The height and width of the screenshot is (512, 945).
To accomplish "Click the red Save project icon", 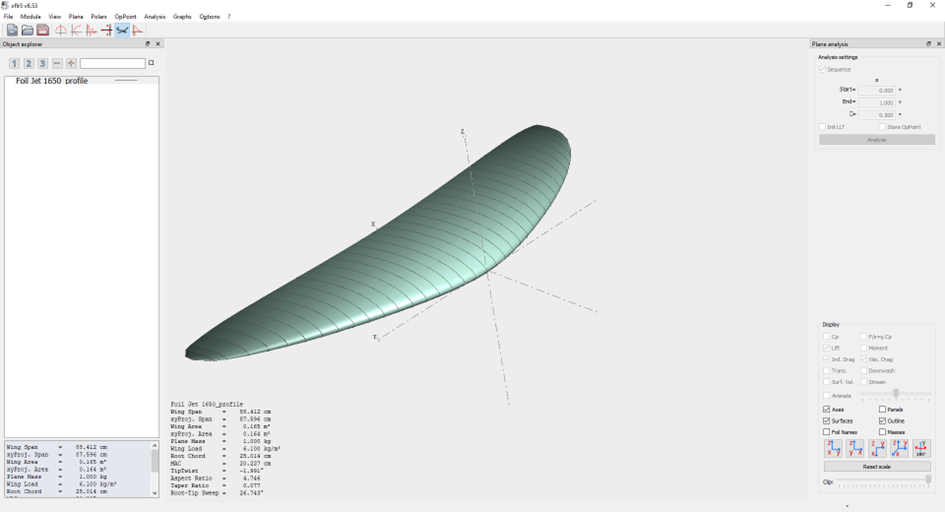I will click(x=42, y=31).
